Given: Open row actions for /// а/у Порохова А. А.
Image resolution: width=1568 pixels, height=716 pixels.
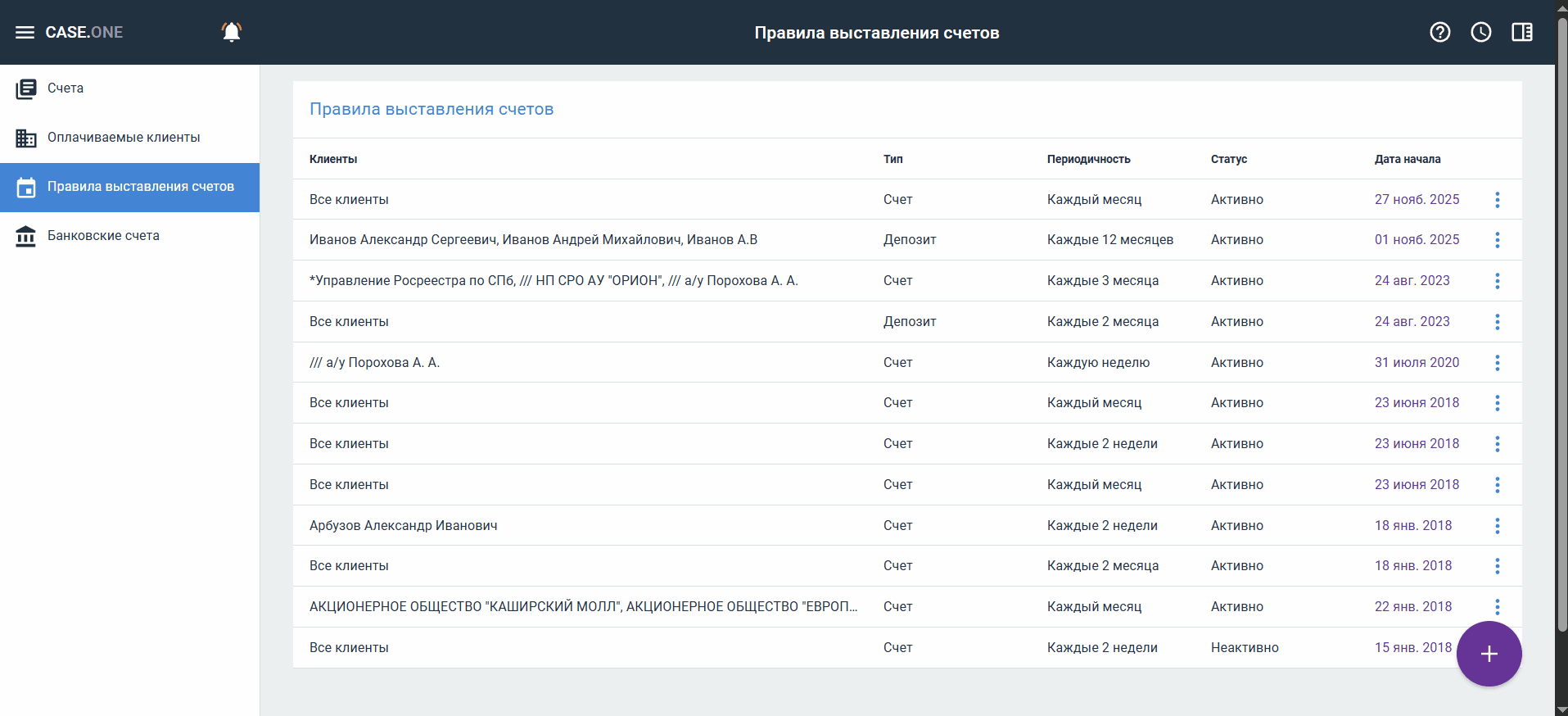Looking at the screenshot, I should click(1497, 363).
